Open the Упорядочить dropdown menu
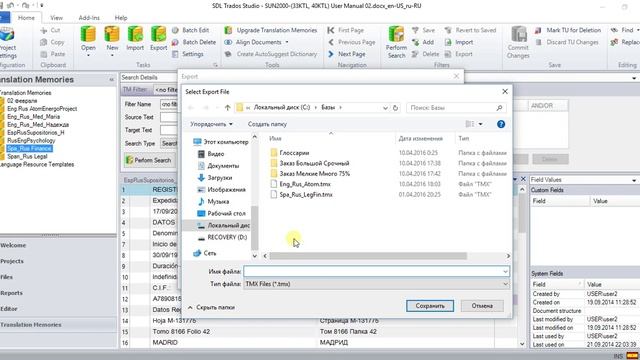 (x=211, y=124)
